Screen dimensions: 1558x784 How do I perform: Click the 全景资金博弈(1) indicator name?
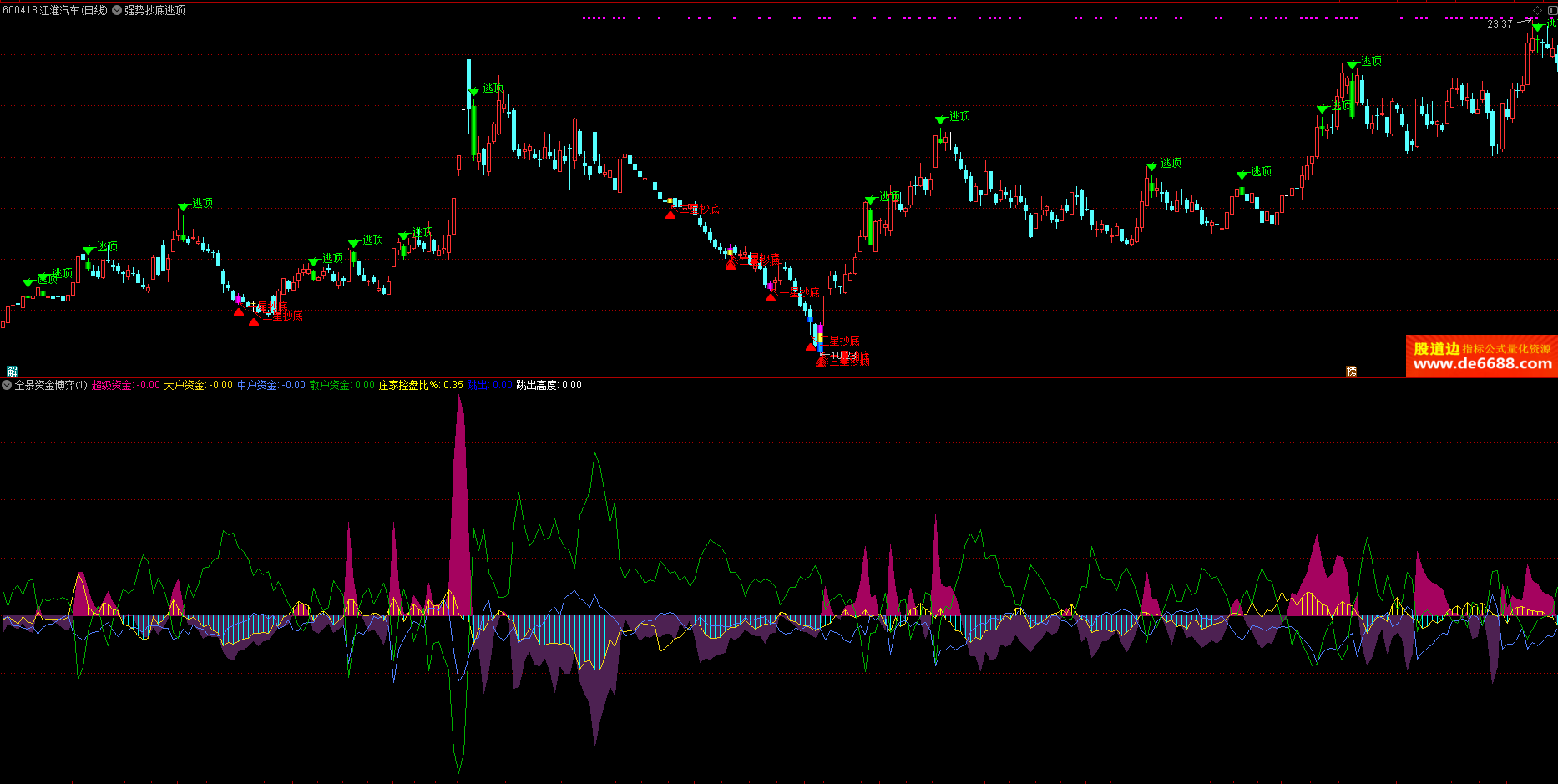51,385
